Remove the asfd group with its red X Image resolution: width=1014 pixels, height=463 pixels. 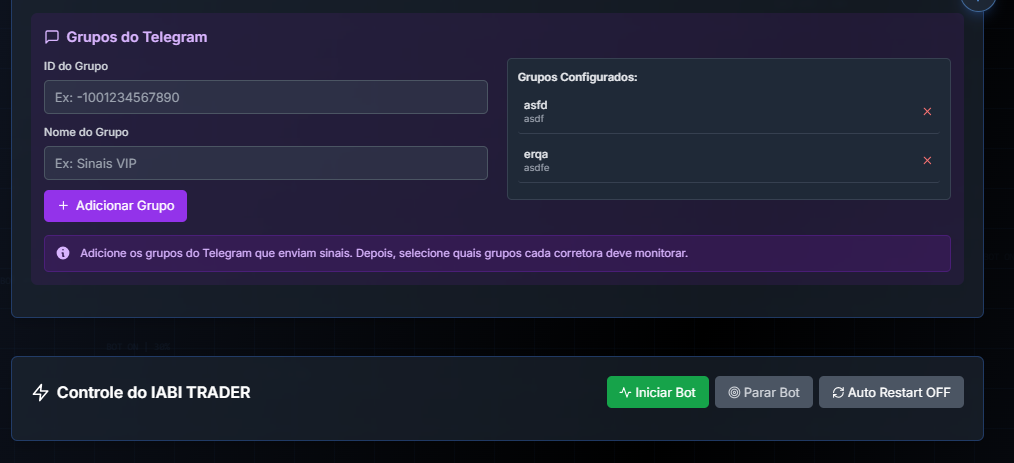click(x=927, y=111)
